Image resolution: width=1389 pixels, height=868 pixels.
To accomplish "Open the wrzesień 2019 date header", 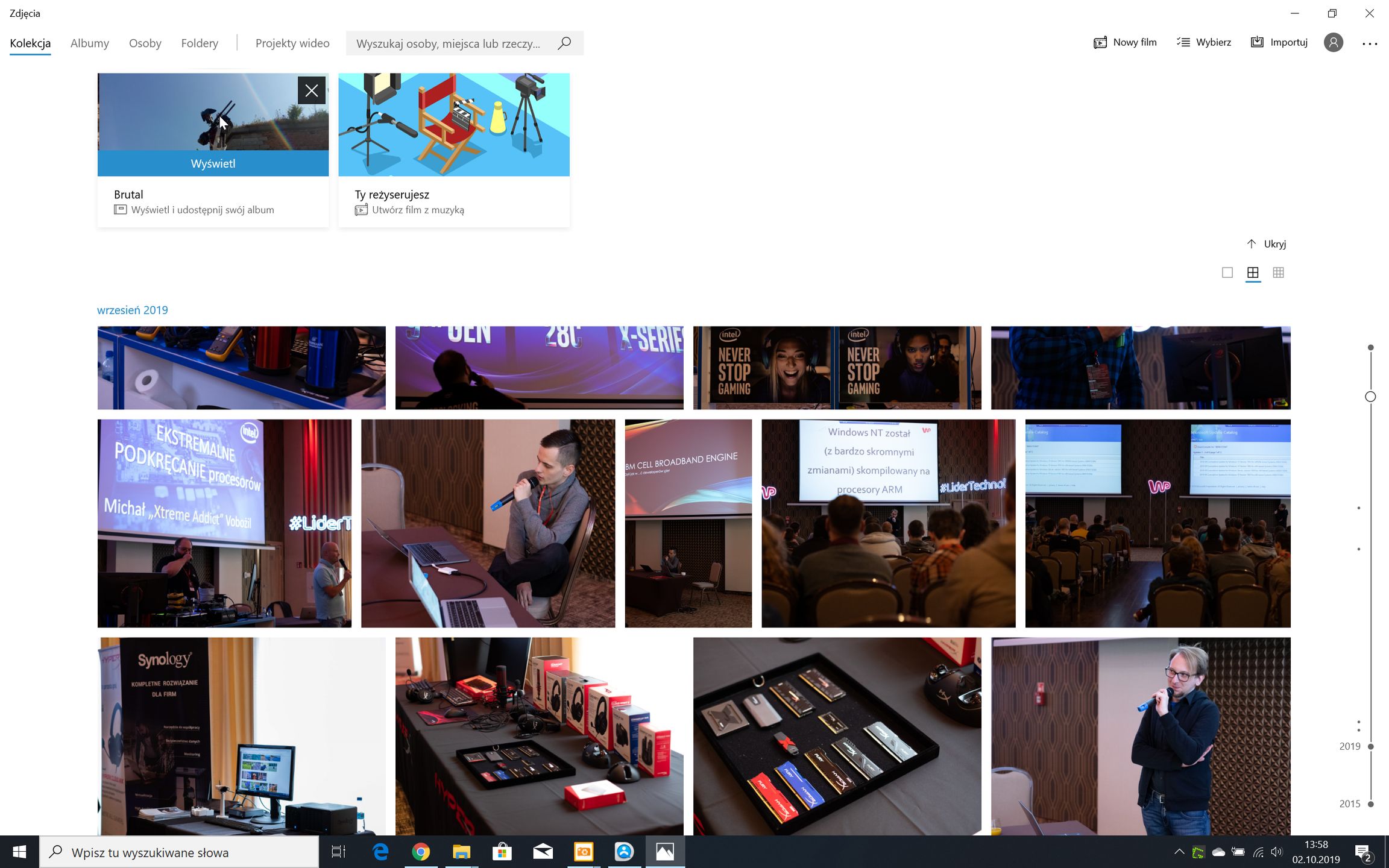I will coord(133,310).
